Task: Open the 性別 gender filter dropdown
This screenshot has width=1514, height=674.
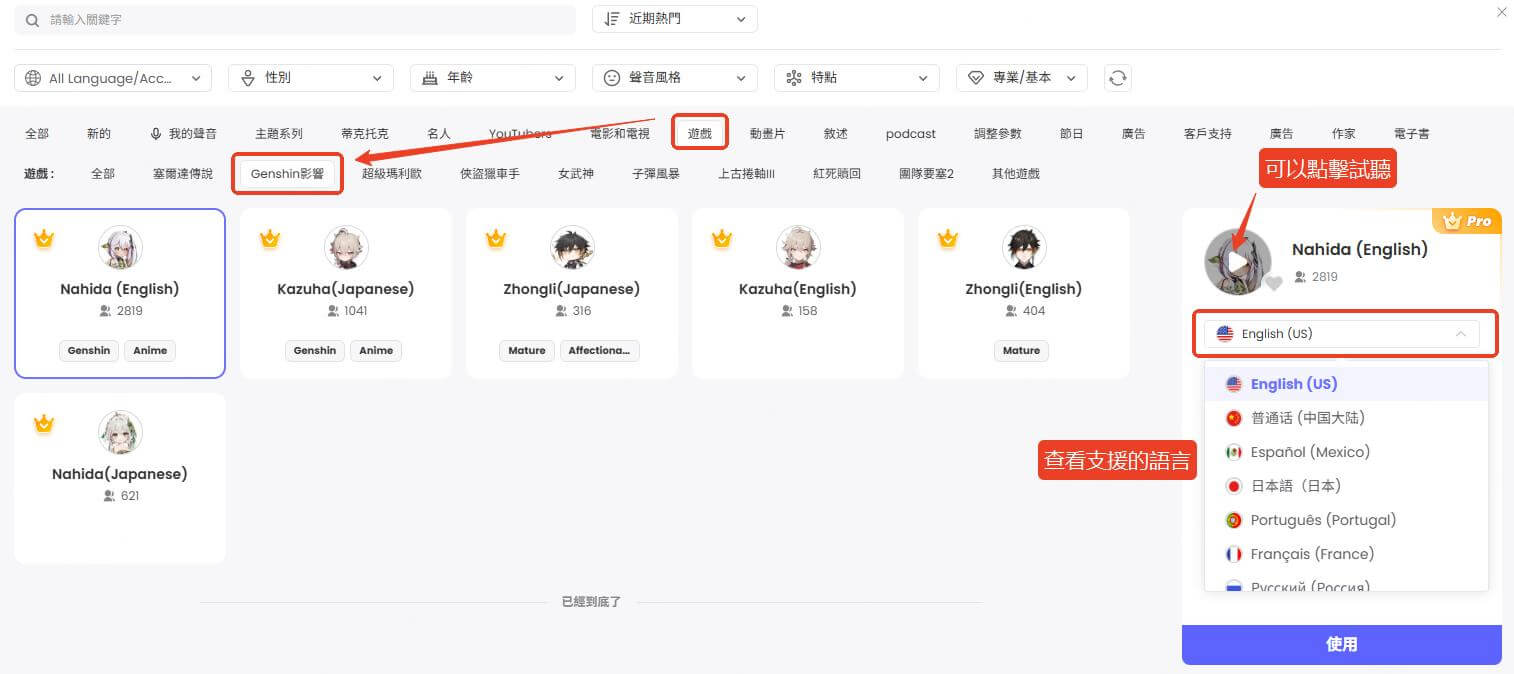Action: point(311,78)
